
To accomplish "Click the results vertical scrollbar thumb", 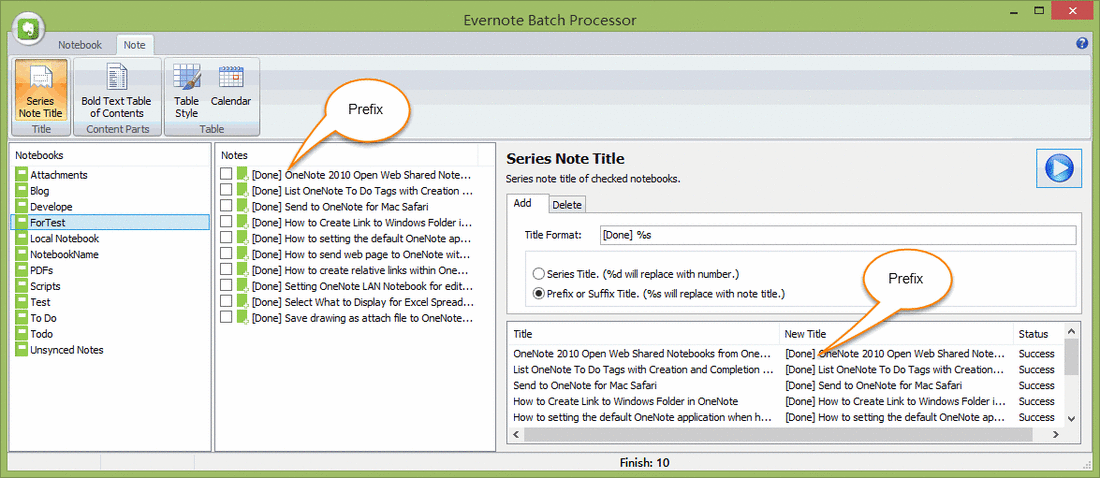I will tap(1071, 357).
